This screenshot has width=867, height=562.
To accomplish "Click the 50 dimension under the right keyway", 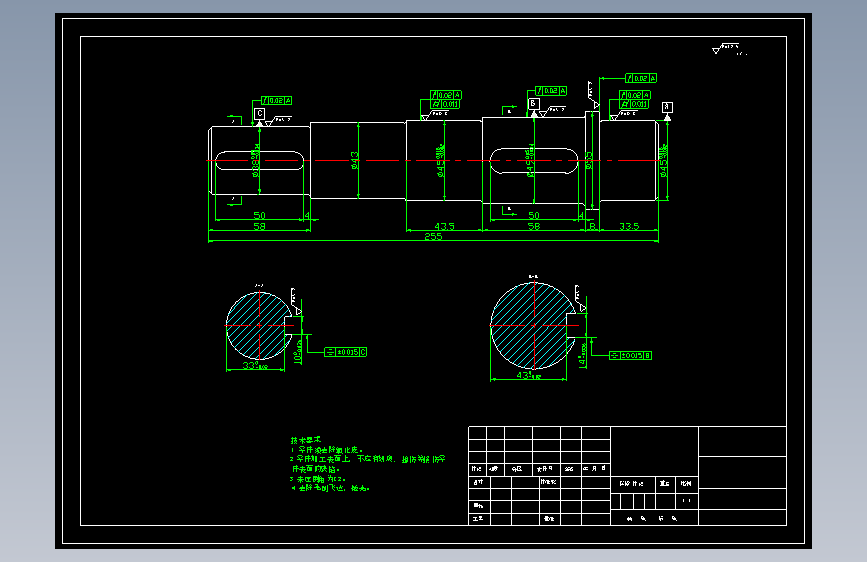I will (x=534, y=215).
